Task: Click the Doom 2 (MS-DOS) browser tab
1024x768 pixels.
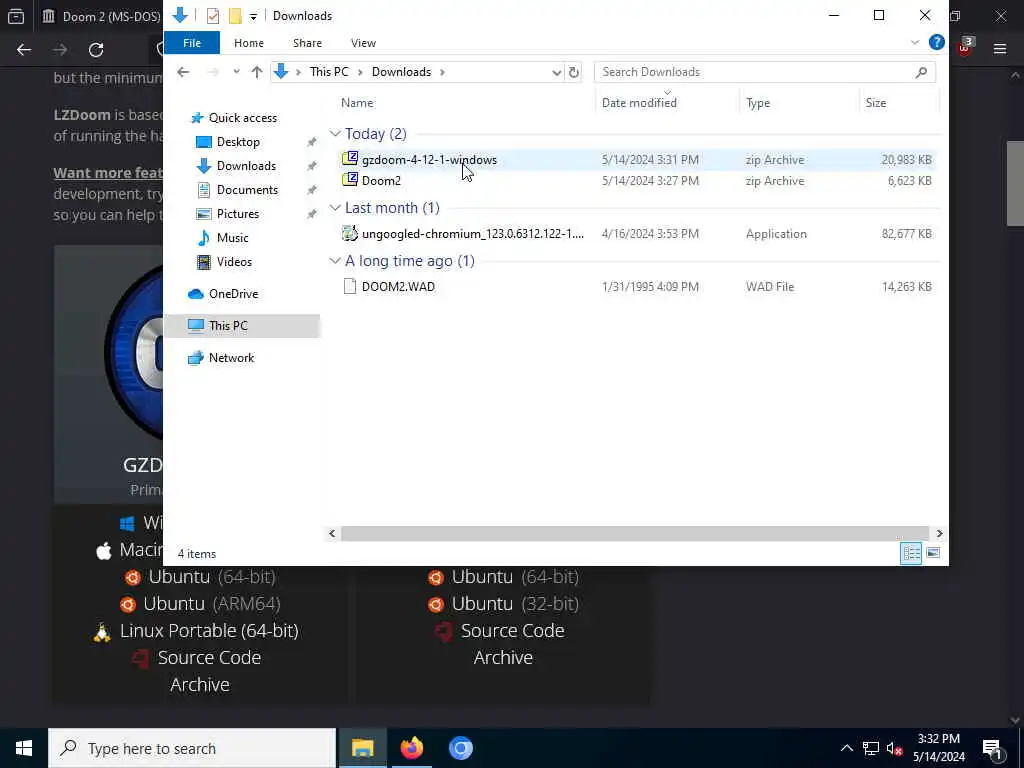Action: click(x=101, y=16)
